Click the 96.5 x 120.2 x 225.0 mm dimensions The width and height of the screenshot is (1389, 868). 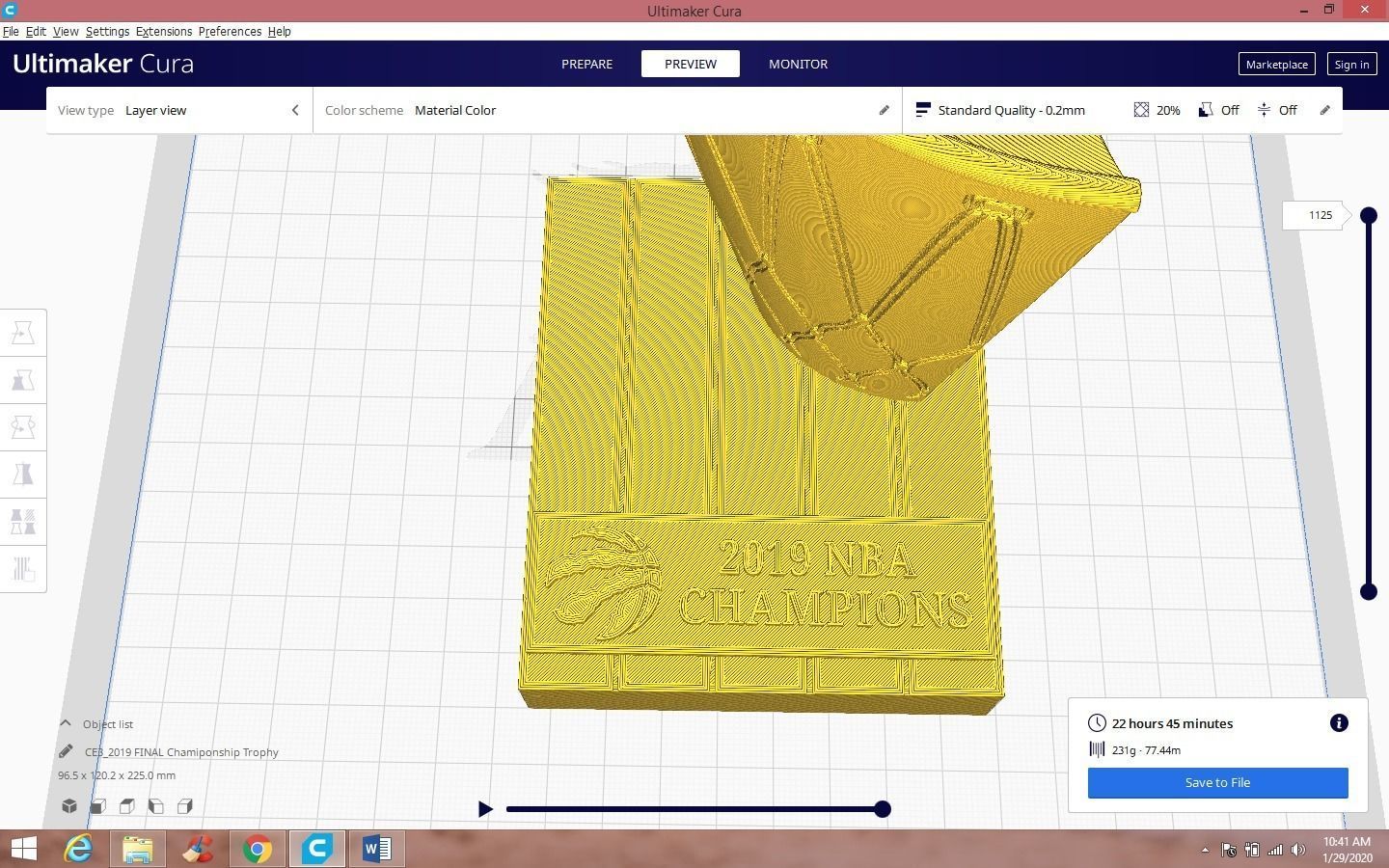pos(116,774)
